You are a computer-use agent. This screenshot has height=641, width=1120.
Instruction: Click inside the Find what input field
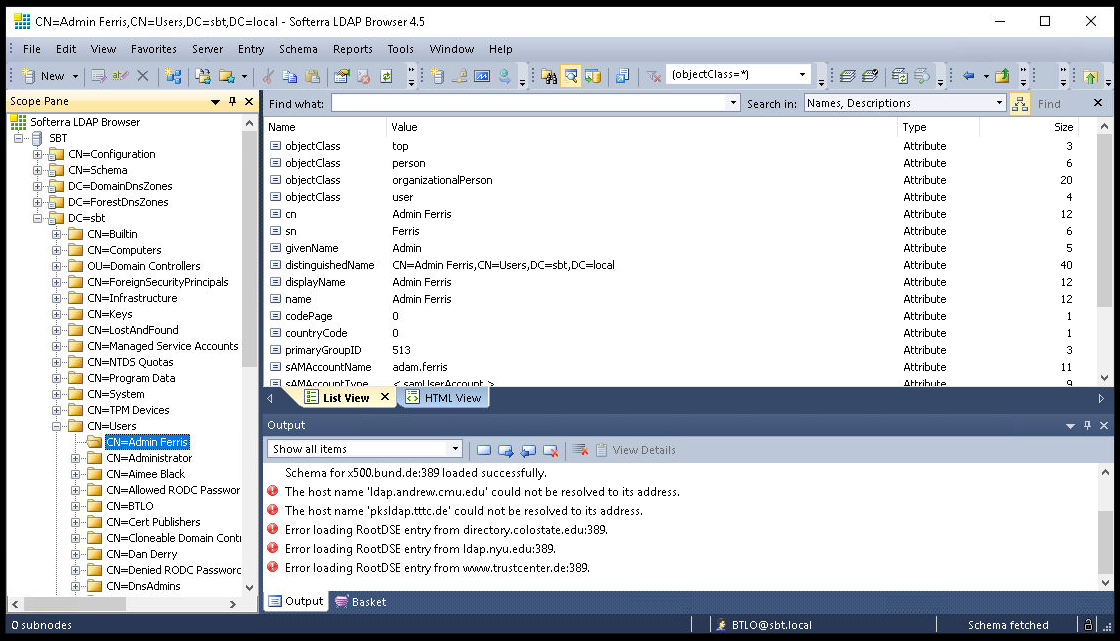tap(529, 104)
